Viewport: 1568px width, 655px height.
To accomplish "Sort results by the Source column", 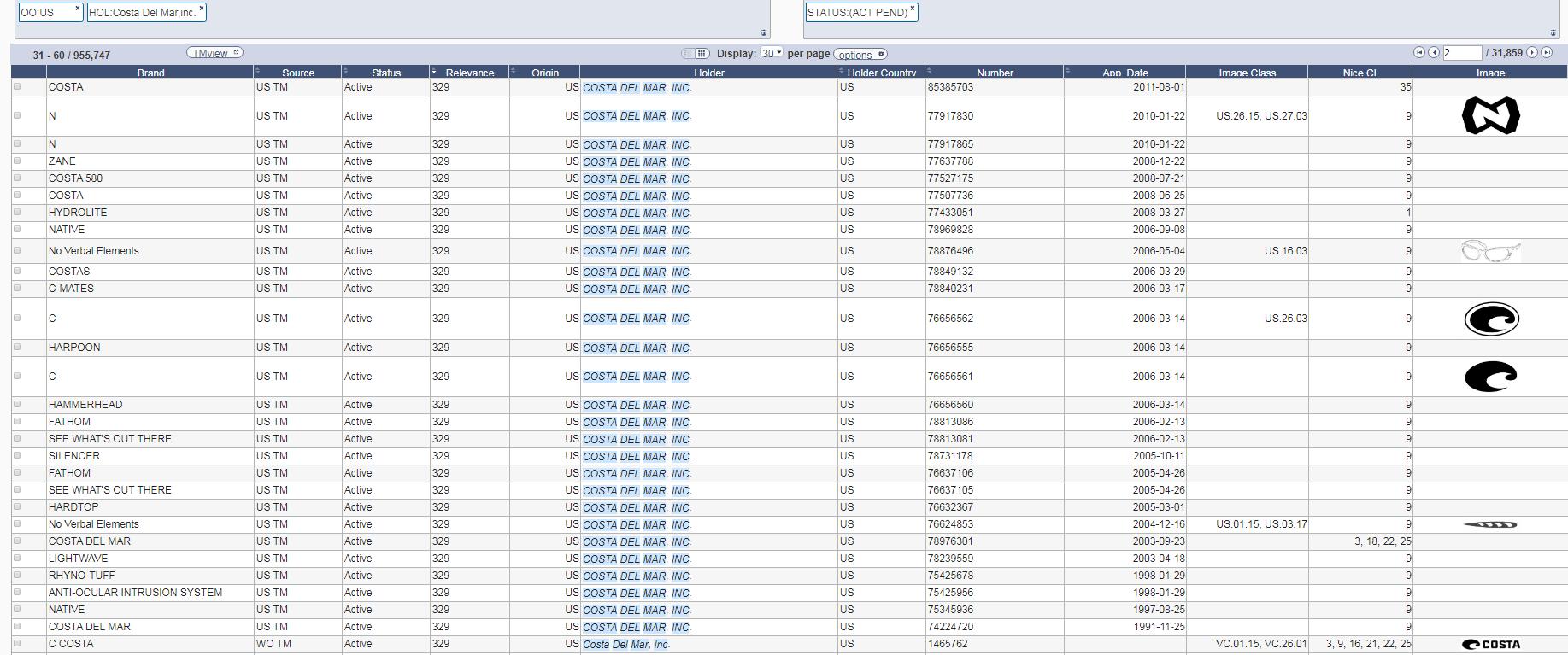I will tap(297, 73).
